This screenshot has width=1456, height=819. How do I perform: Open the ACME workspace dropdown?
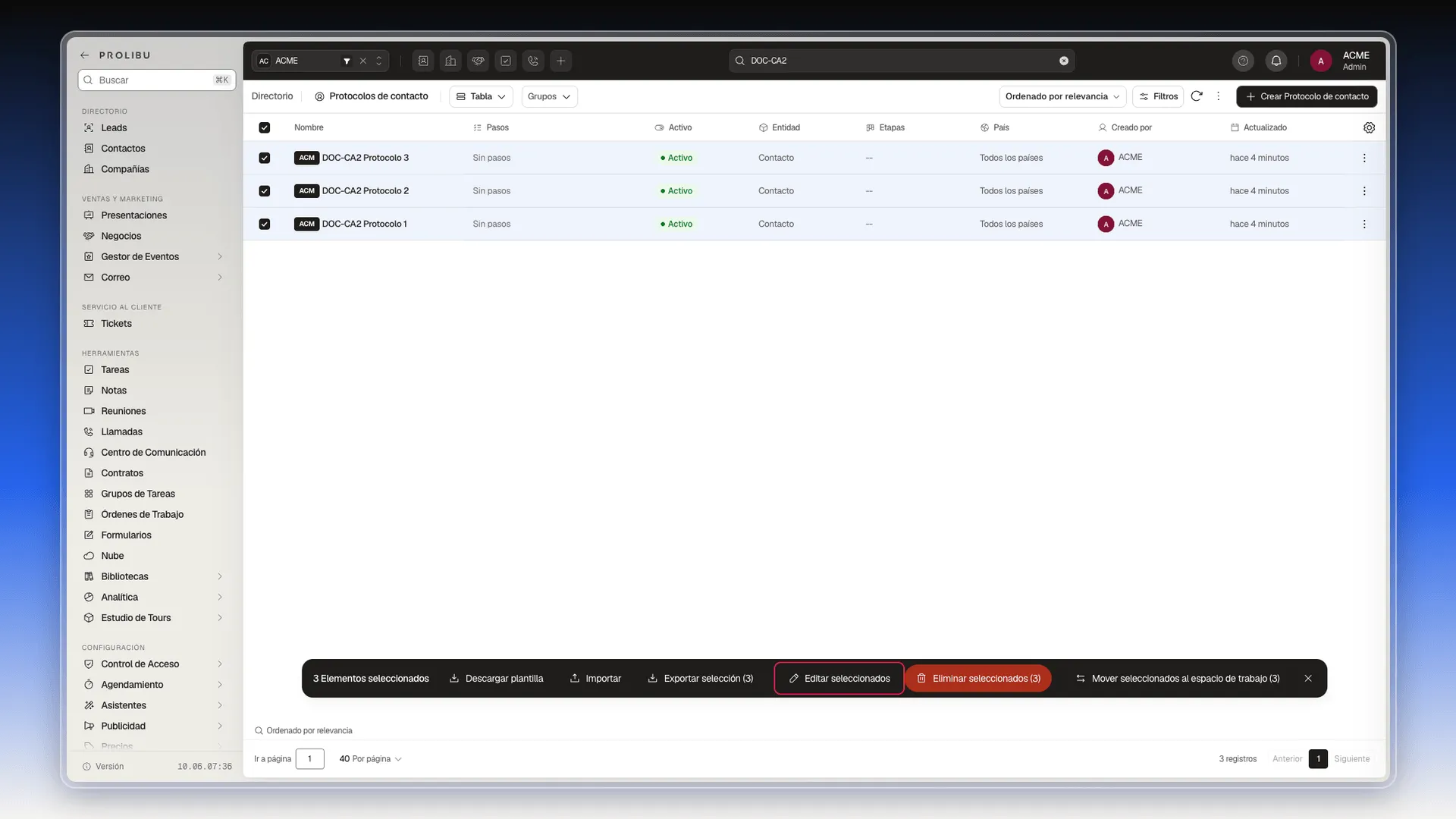pos(378,61)
